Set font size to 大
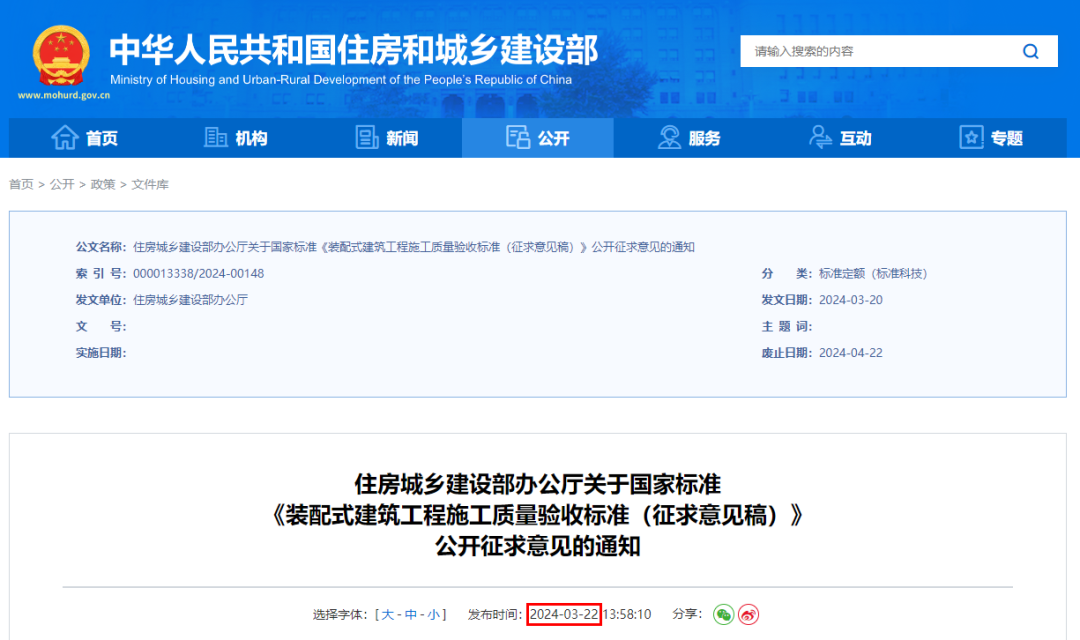The width and height of the screenshot is (1080, 640). (388, 615)
